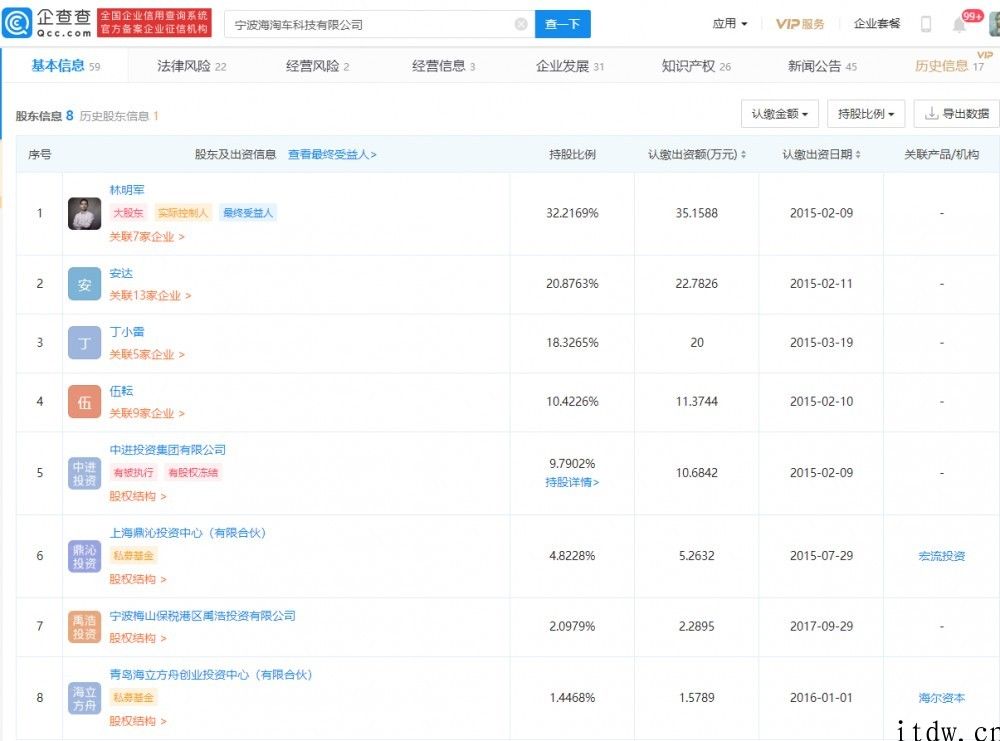
Task: Open 持股详情 for 中进投资集团
Action: 572,482
